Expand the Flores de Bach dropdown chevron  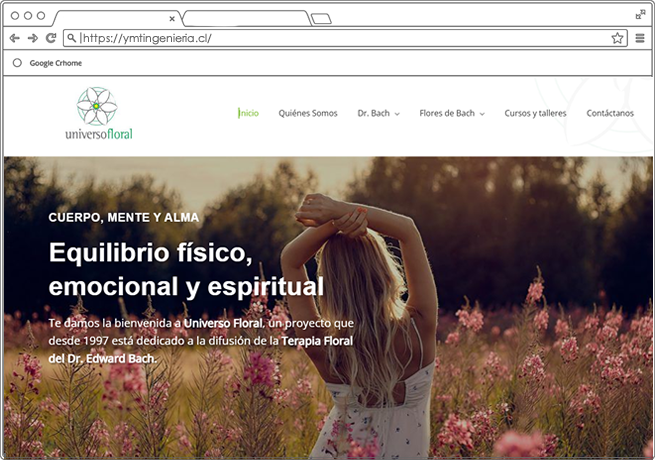482,114
